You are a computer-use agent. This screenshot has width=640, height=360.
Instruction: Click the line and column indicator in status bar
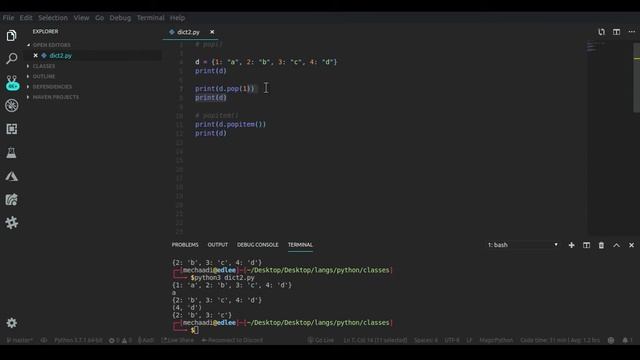375,340
